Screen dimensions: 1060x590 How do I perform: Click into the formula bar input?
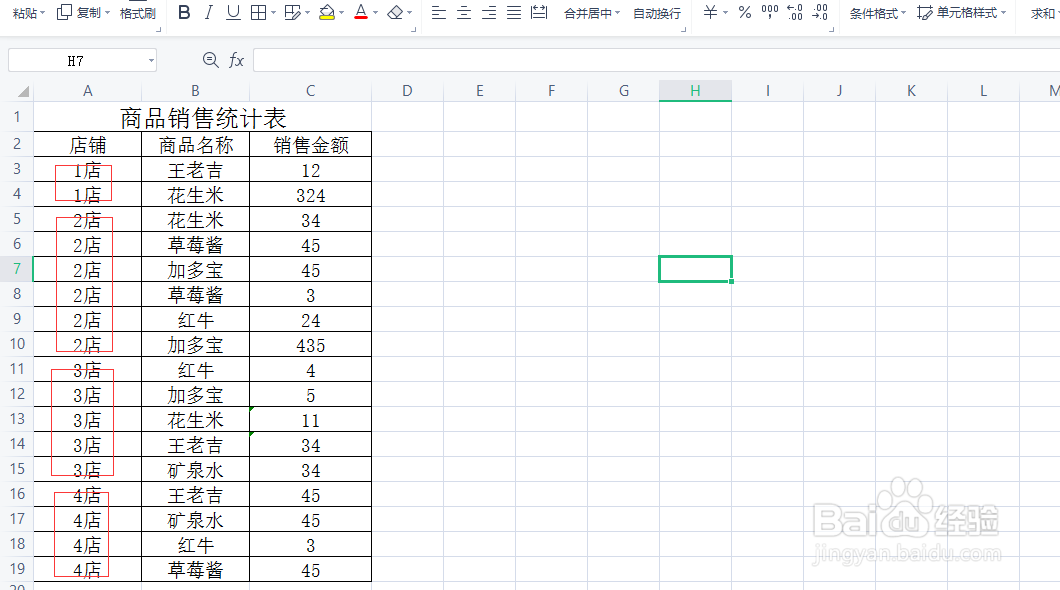(656, 60)
